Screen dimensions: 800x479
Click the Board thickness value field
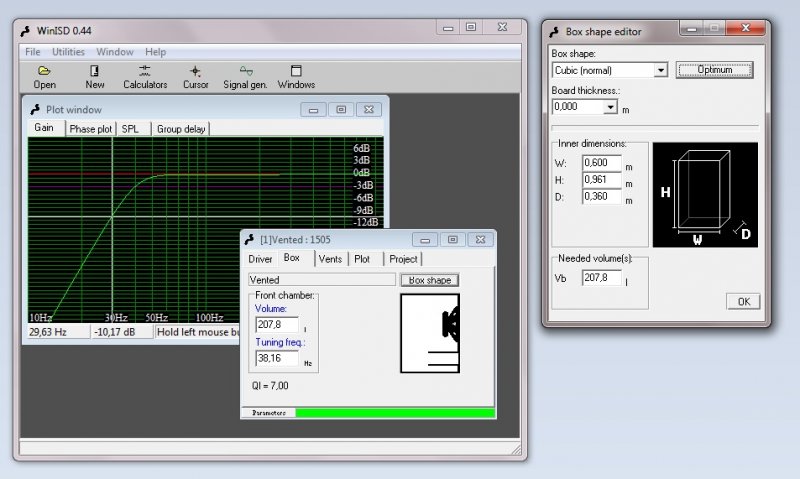tap(578, 107)
